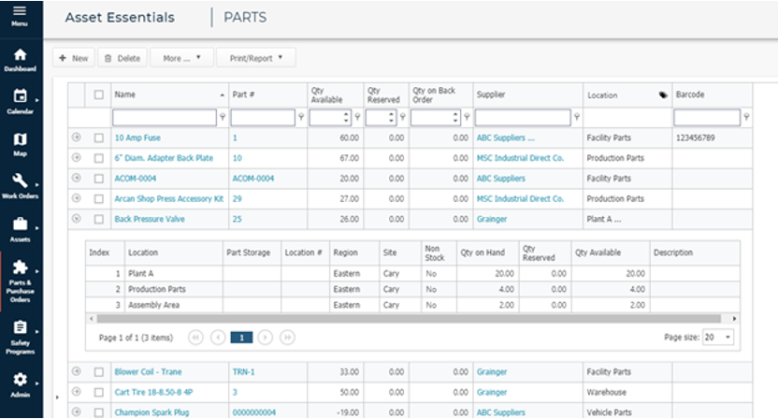Expand the Cart Tire row details
778x419 pixels.
(76, 391)
